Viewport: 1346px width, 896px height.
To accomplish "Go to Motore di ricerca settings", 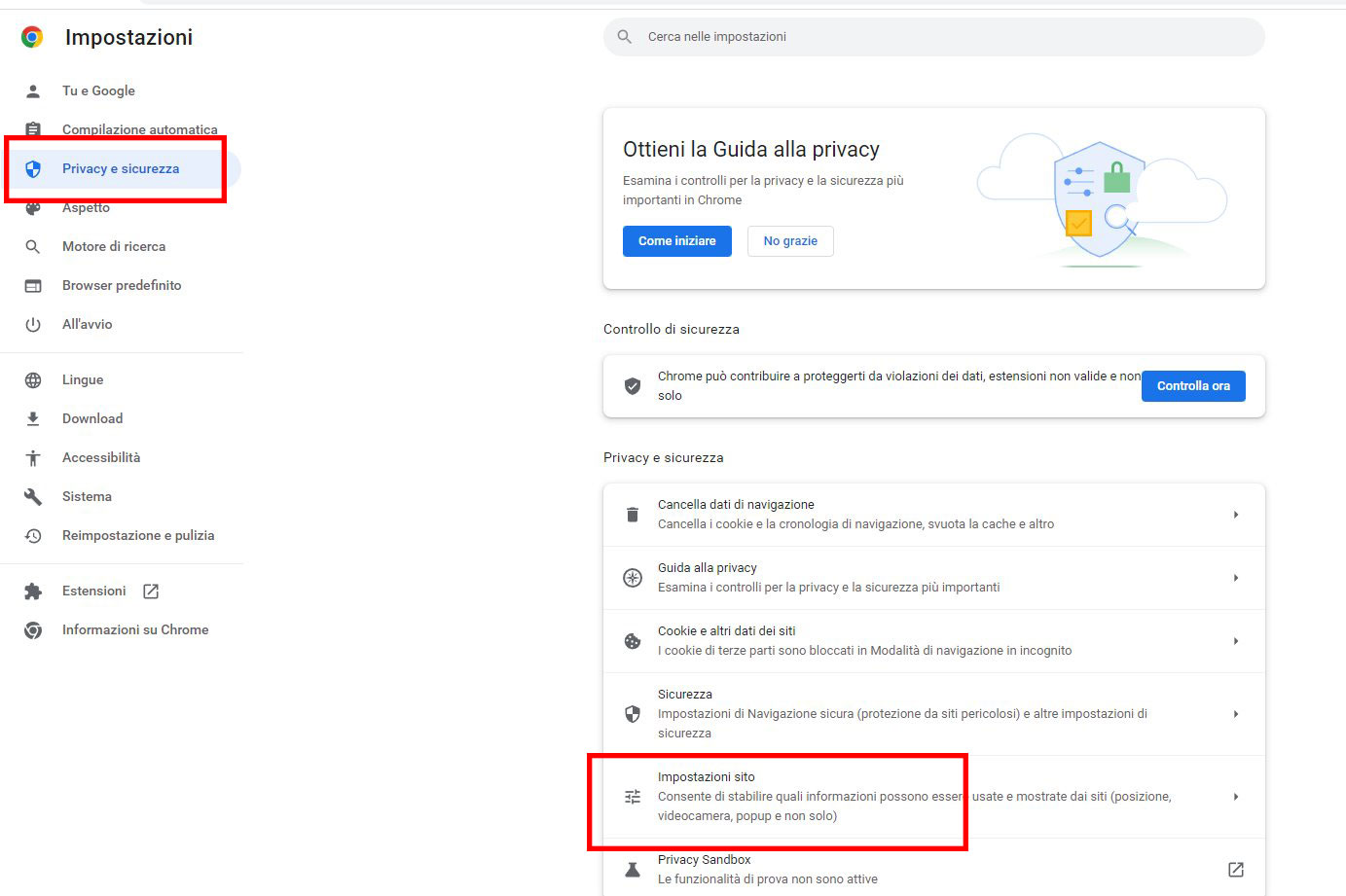I will [114, 246].
